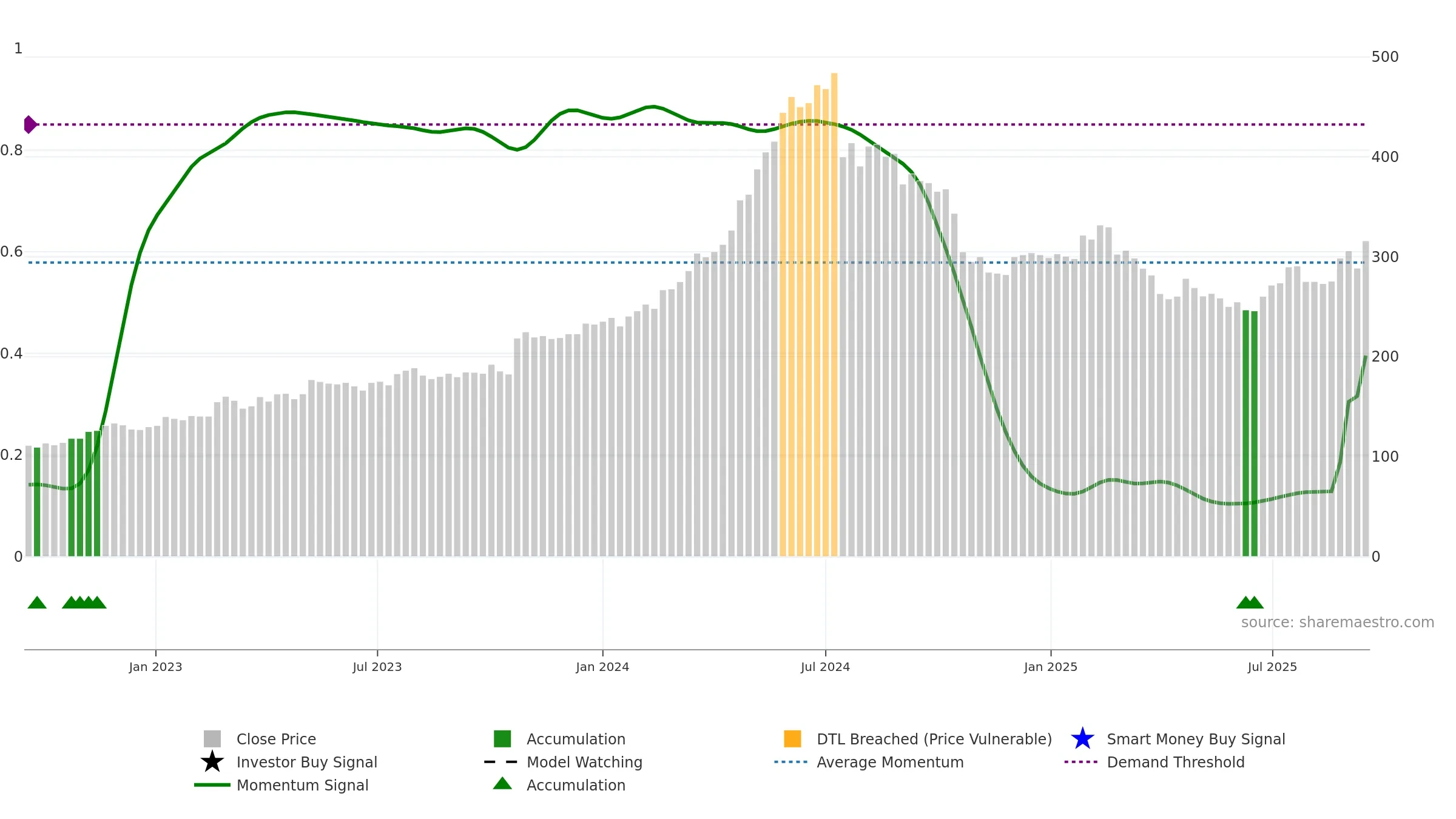Click the accumulation triangle markers near Jul 2025
This screenshot has width=1456, height=819.
(x=1250, y=602)
